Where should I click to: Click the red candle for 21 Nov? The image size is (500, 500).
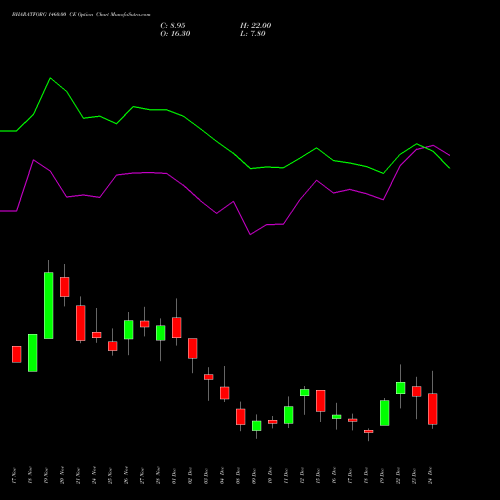coord(81,323)
